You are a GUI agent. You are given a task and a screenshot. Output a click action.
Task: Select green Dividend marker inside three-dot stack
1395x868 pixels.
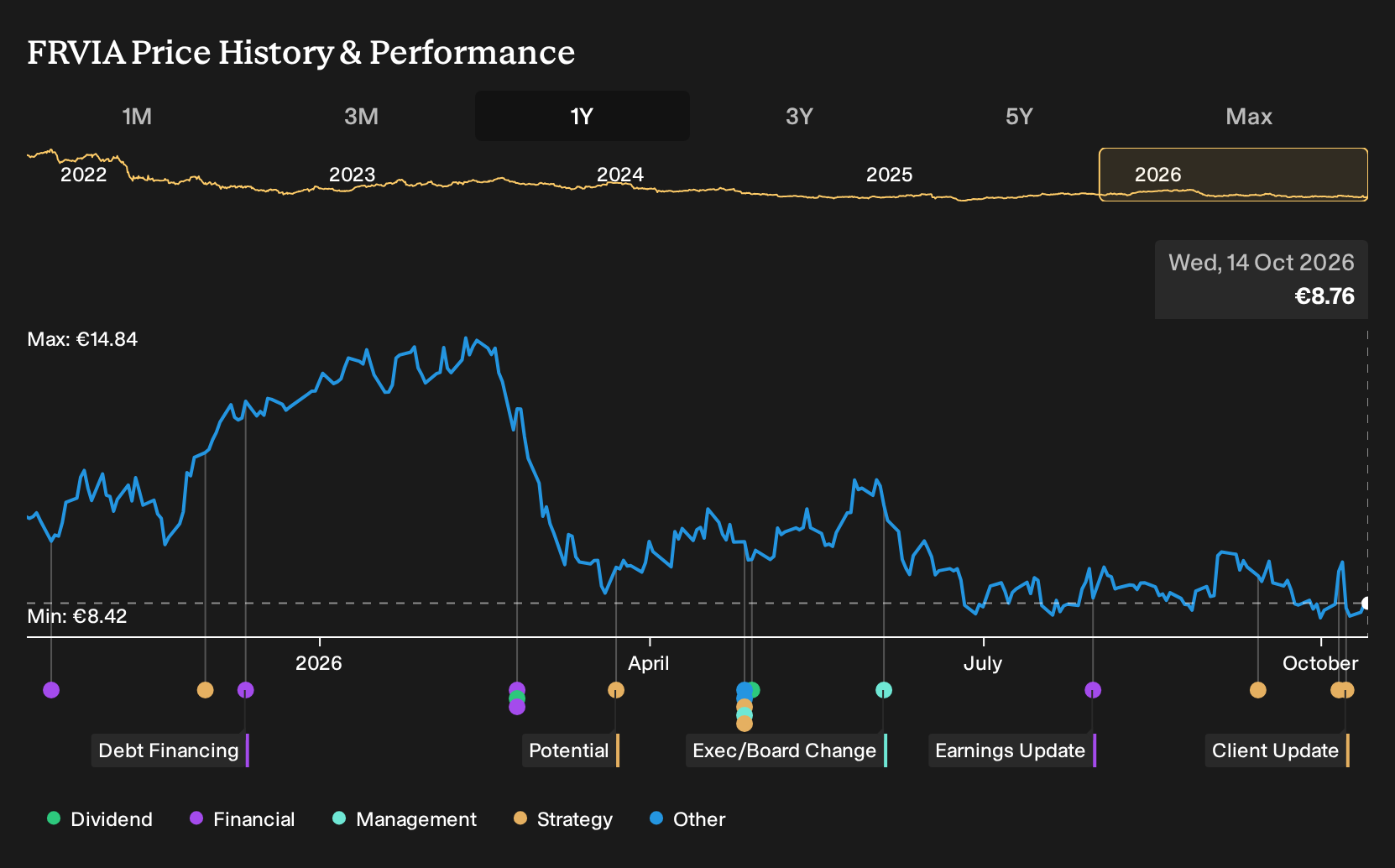tap(517, 698)
